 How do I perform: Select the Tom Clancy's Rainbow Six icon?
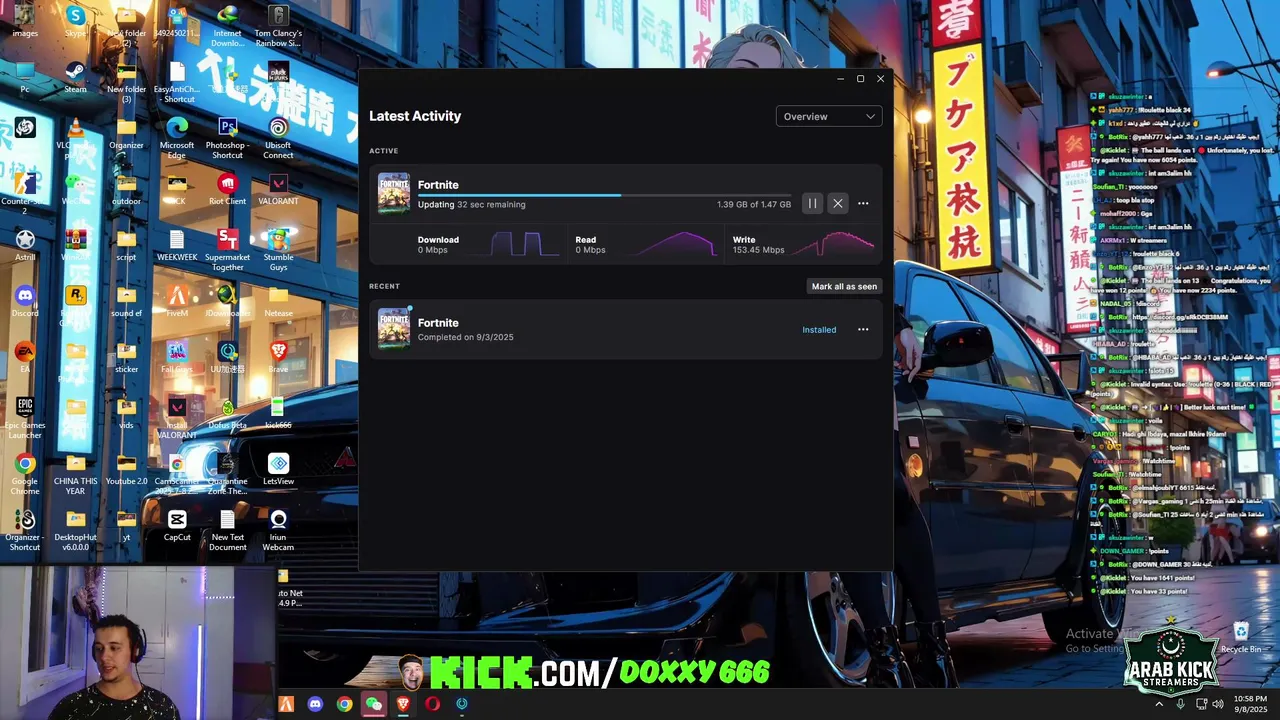tap(278, 25)
